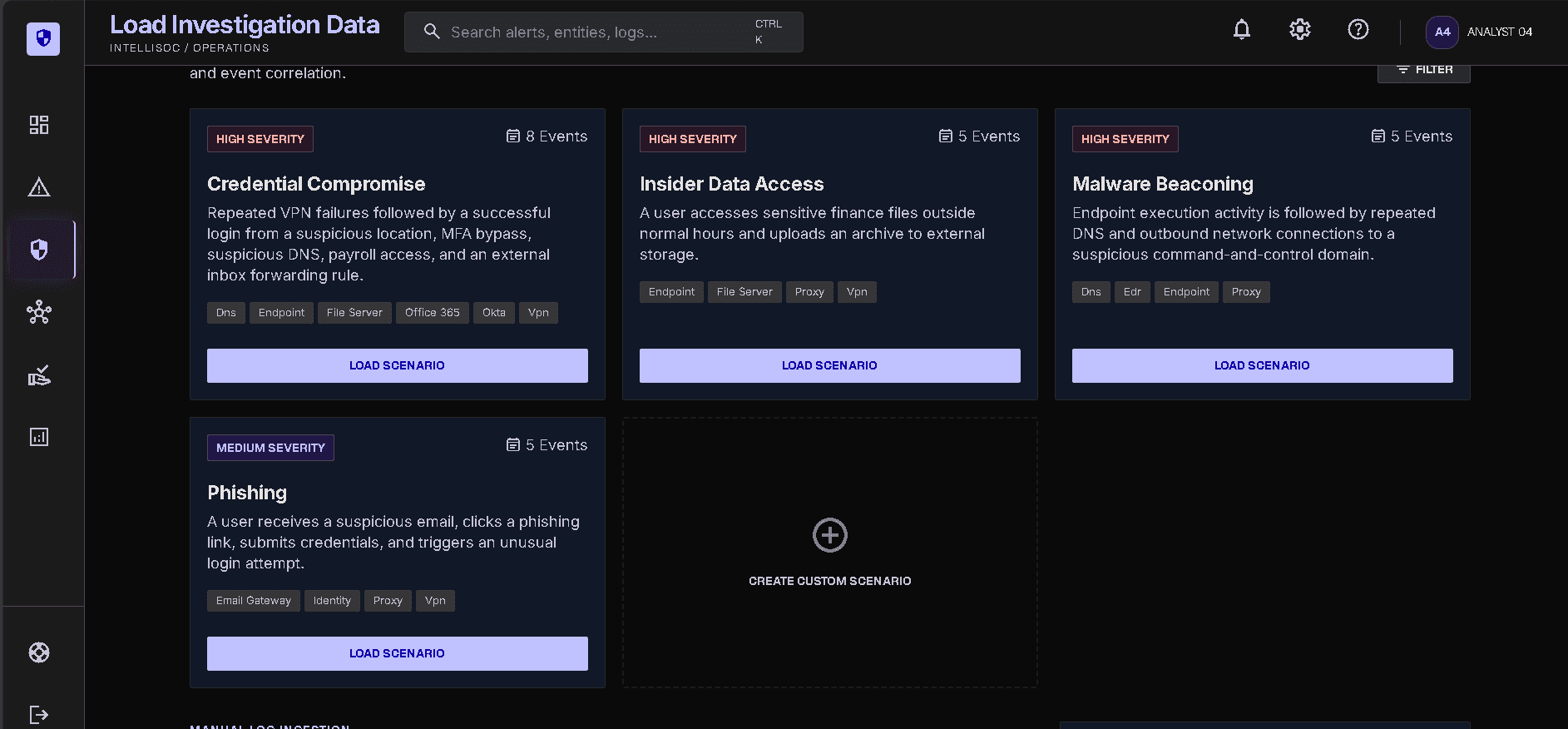Screen dimensions: 1568x729
Task: Open the support lifebuoy icon
Action: (39, 652)
